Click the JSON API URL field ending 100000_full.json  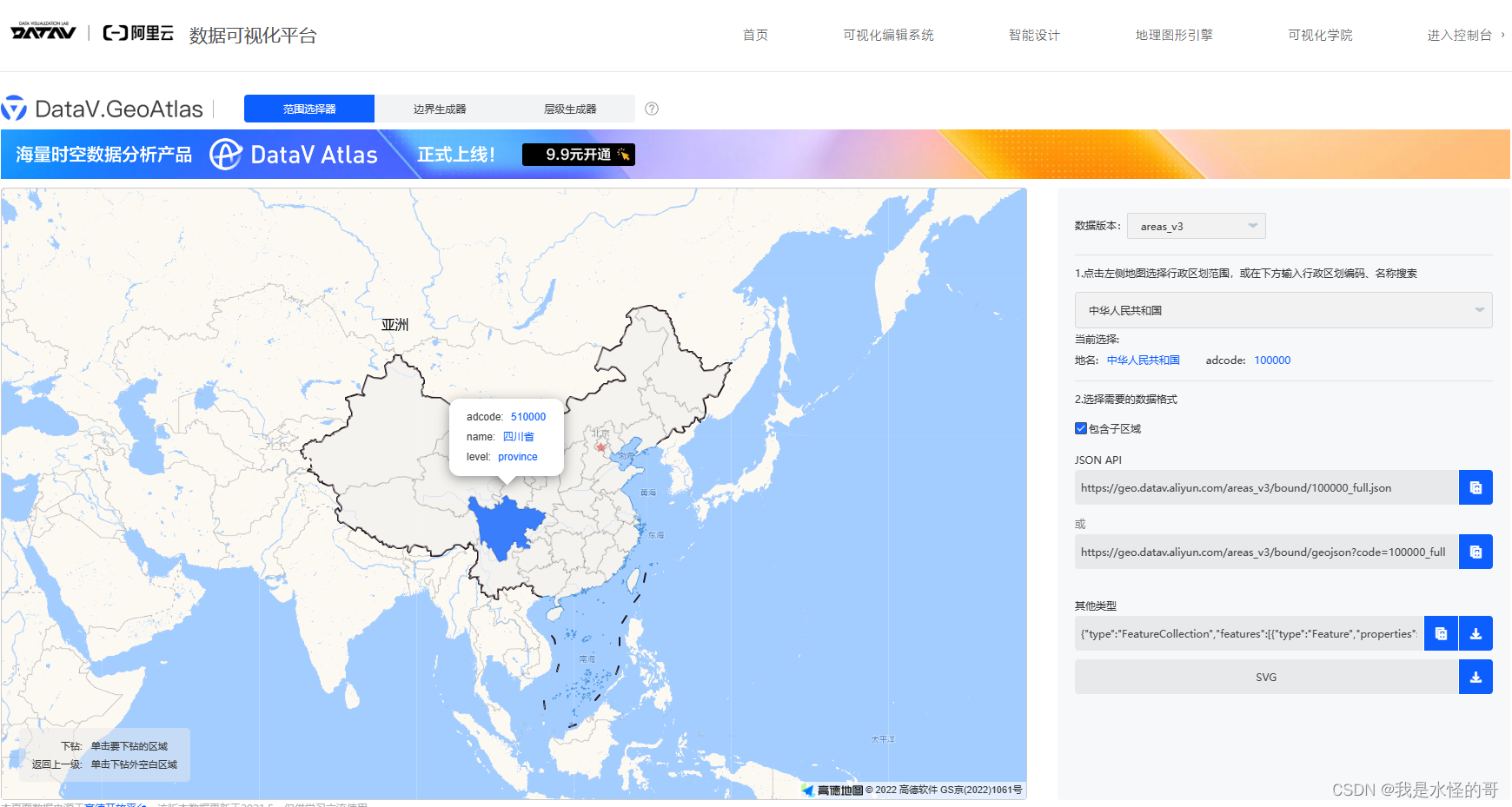click(x=1266, y=487)
